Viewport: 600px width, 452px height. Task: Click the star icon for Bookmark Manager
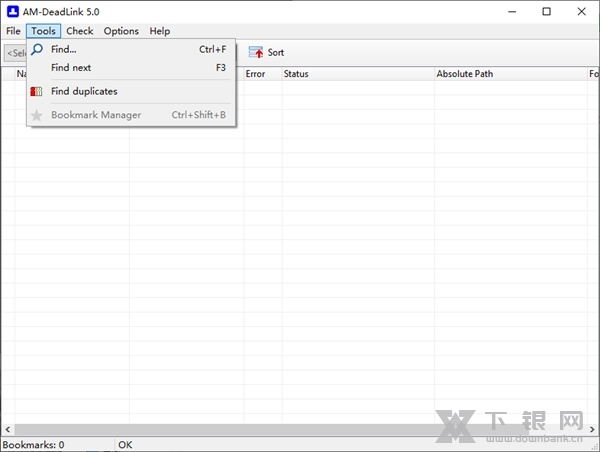pos(37,115)
